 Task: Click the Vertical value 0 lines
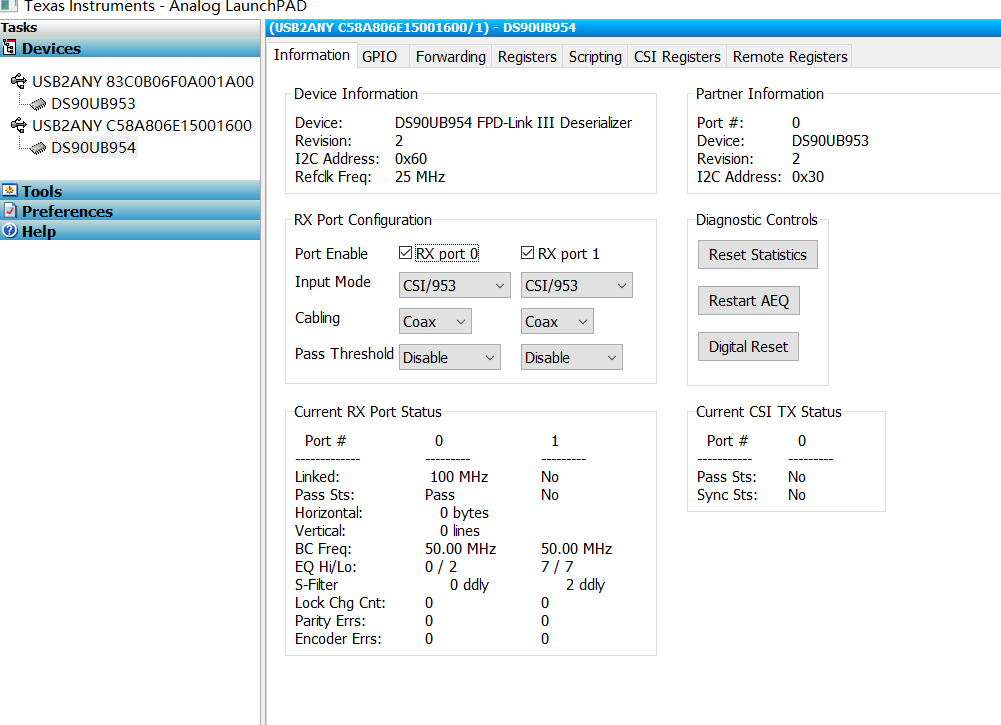pos(460,530)
